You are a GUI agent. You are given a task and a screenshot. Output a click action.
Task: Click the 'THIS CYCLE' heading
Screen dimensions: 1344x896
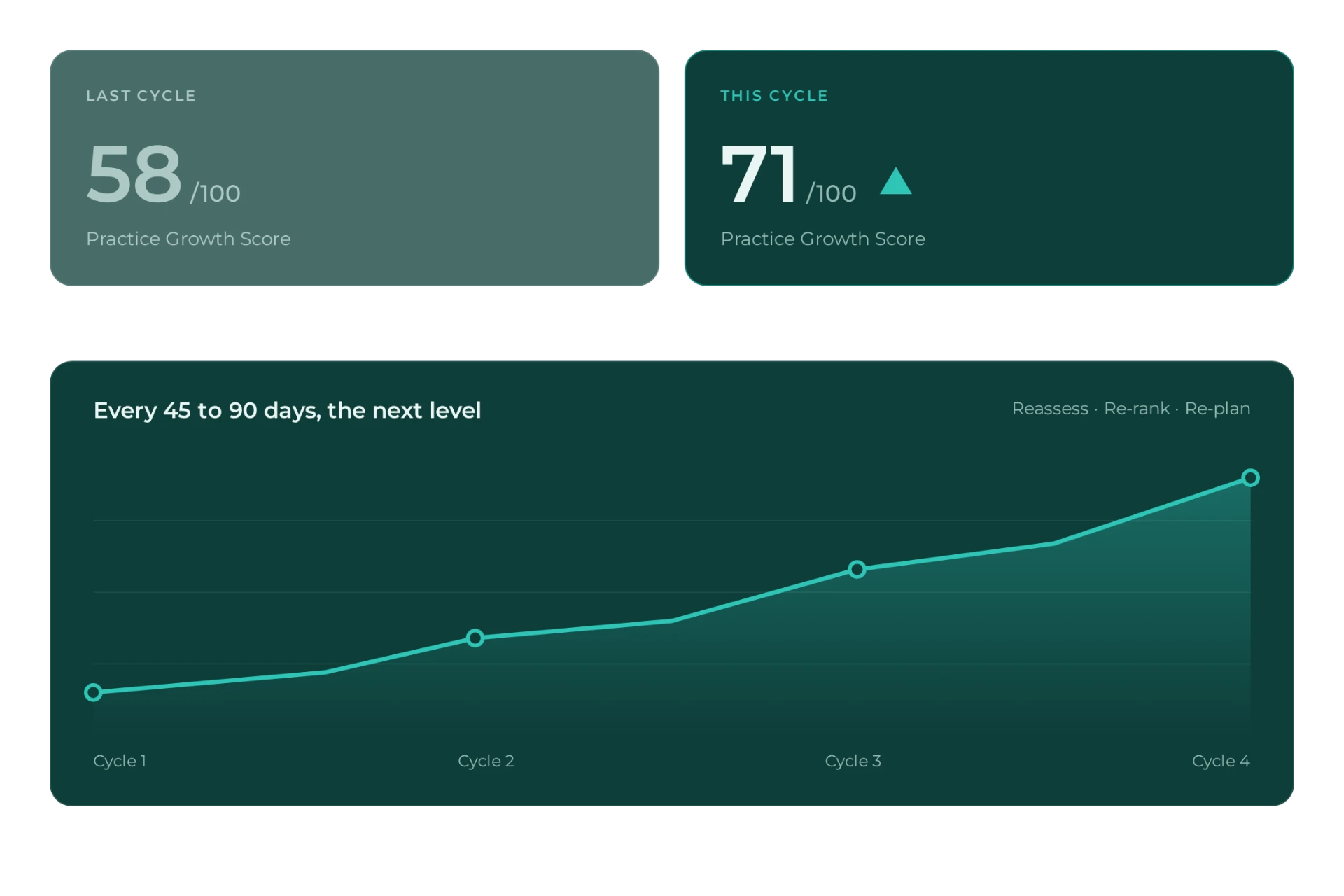coord(774,96)
